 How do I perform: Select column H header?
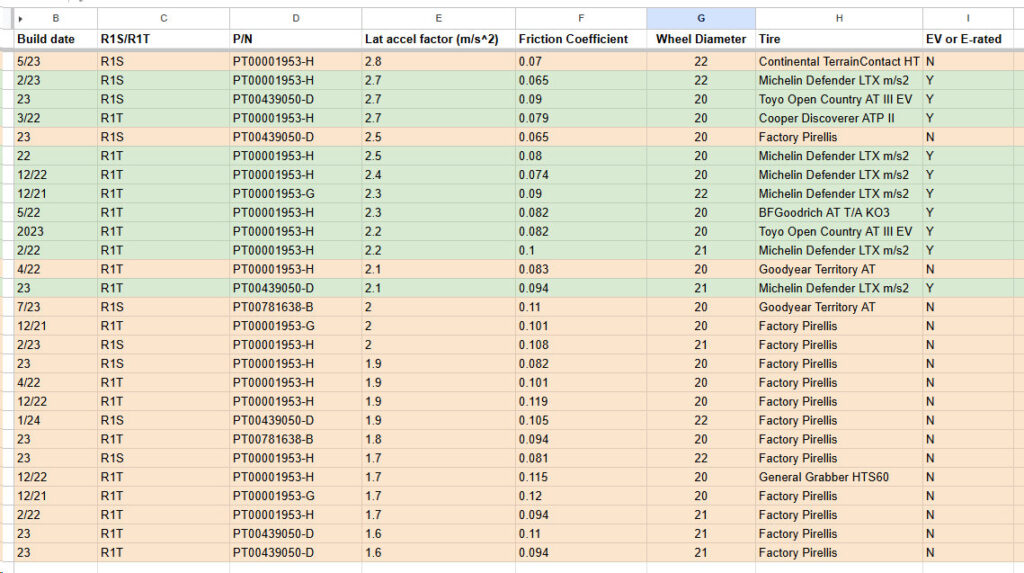(839, 18)
